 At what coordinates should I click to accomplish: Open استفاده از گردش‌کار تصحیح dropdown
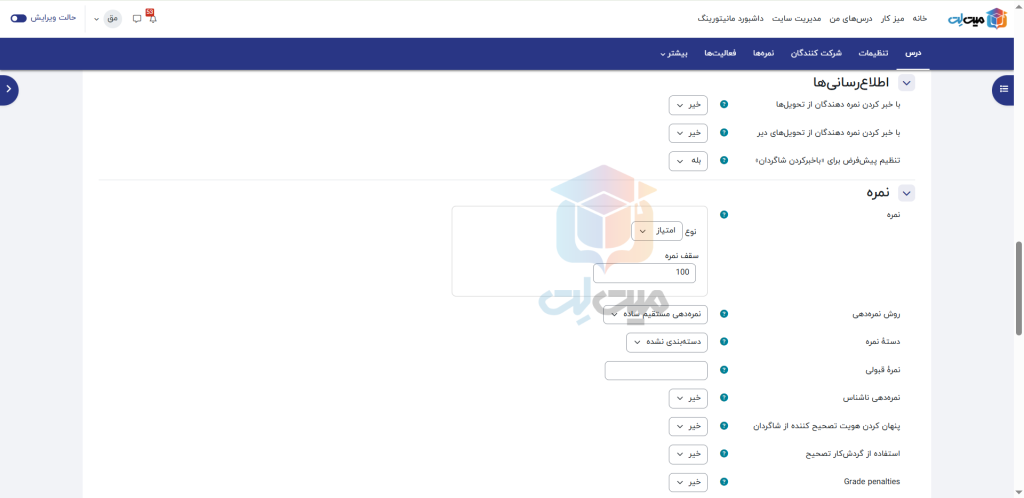point(688,454)
